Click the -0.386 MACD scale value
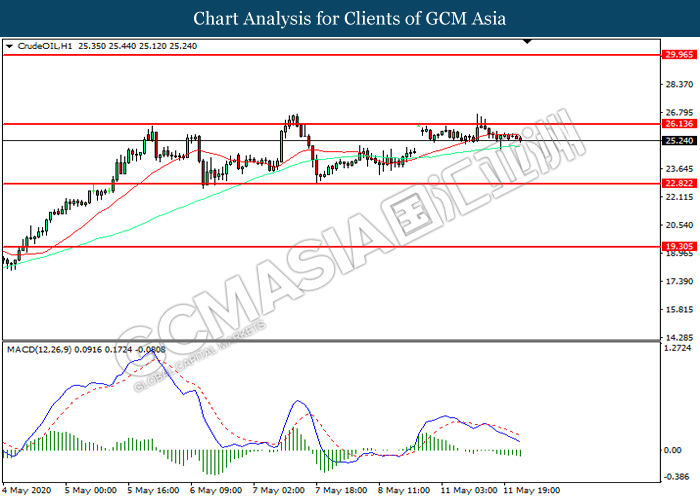The image size is (700, 500). pos(676,477)
